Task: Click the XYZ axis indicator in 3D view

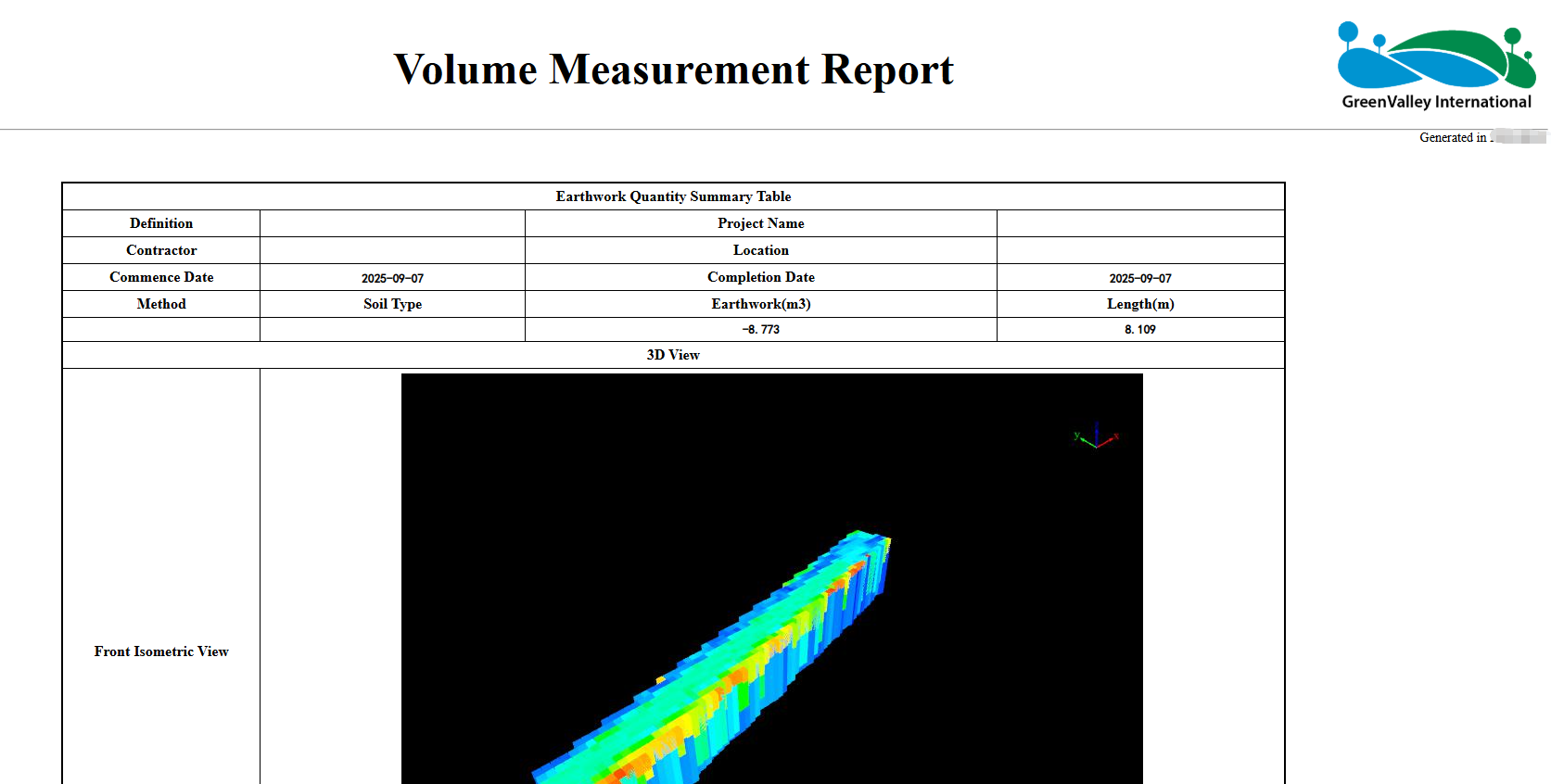Action: (x=1096, y=436)
